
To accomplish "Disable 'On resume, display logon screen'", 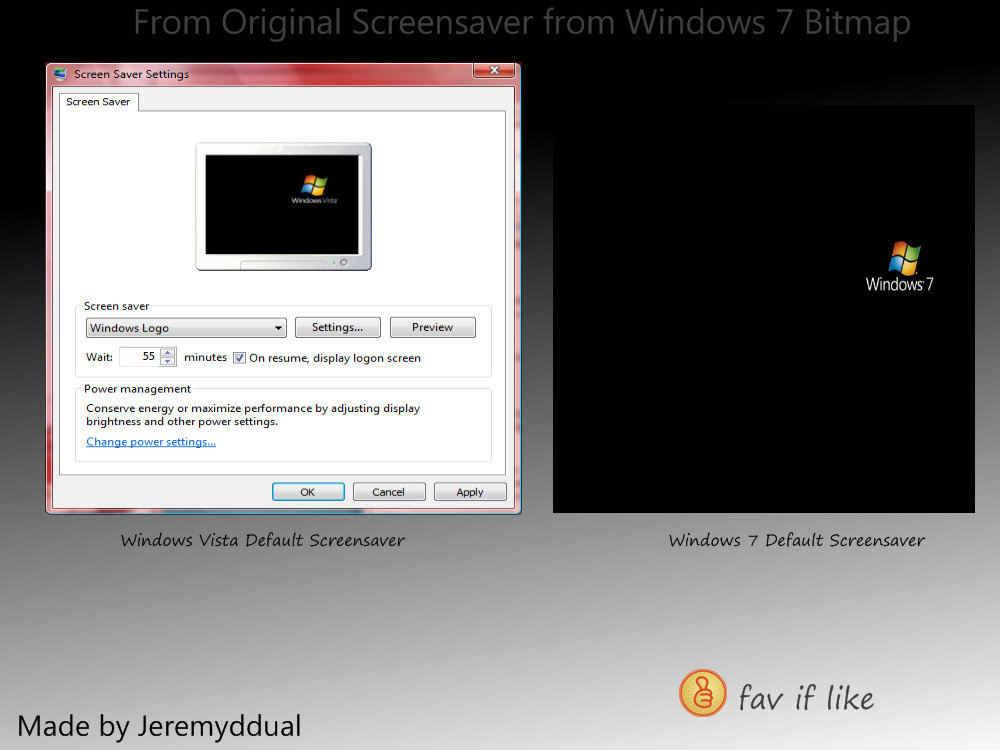I will [238, 357].
